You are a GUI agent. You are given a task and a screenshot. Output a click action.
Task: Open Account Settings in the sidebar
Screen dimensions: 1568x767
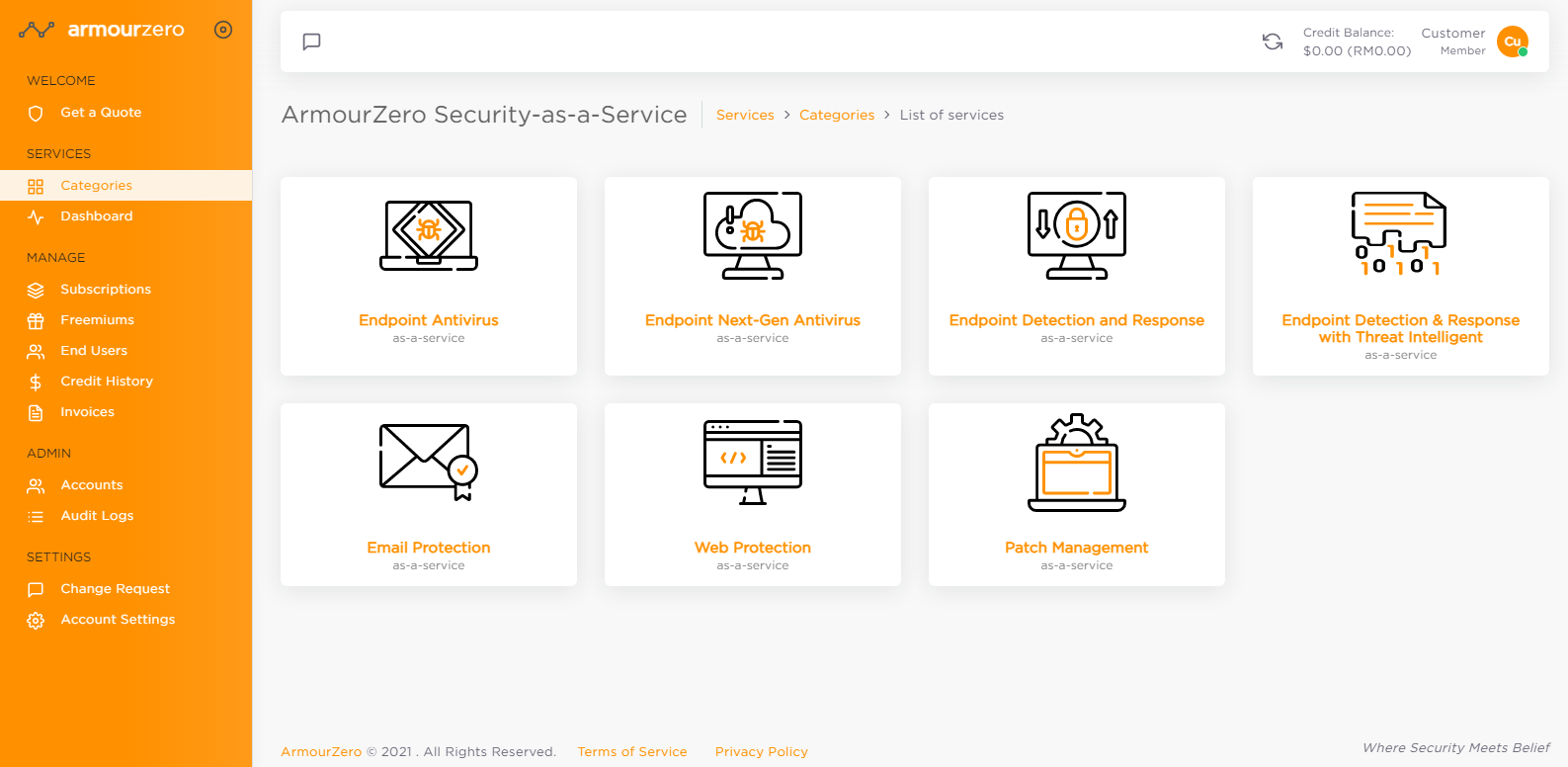(125, 620)
